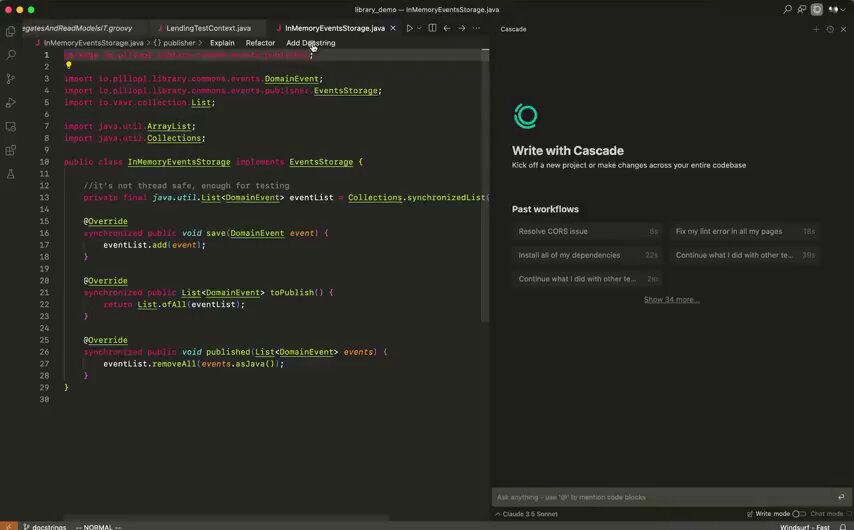
Task: Open the title bar profile dropdown chevron
Action: coord(843,10)
